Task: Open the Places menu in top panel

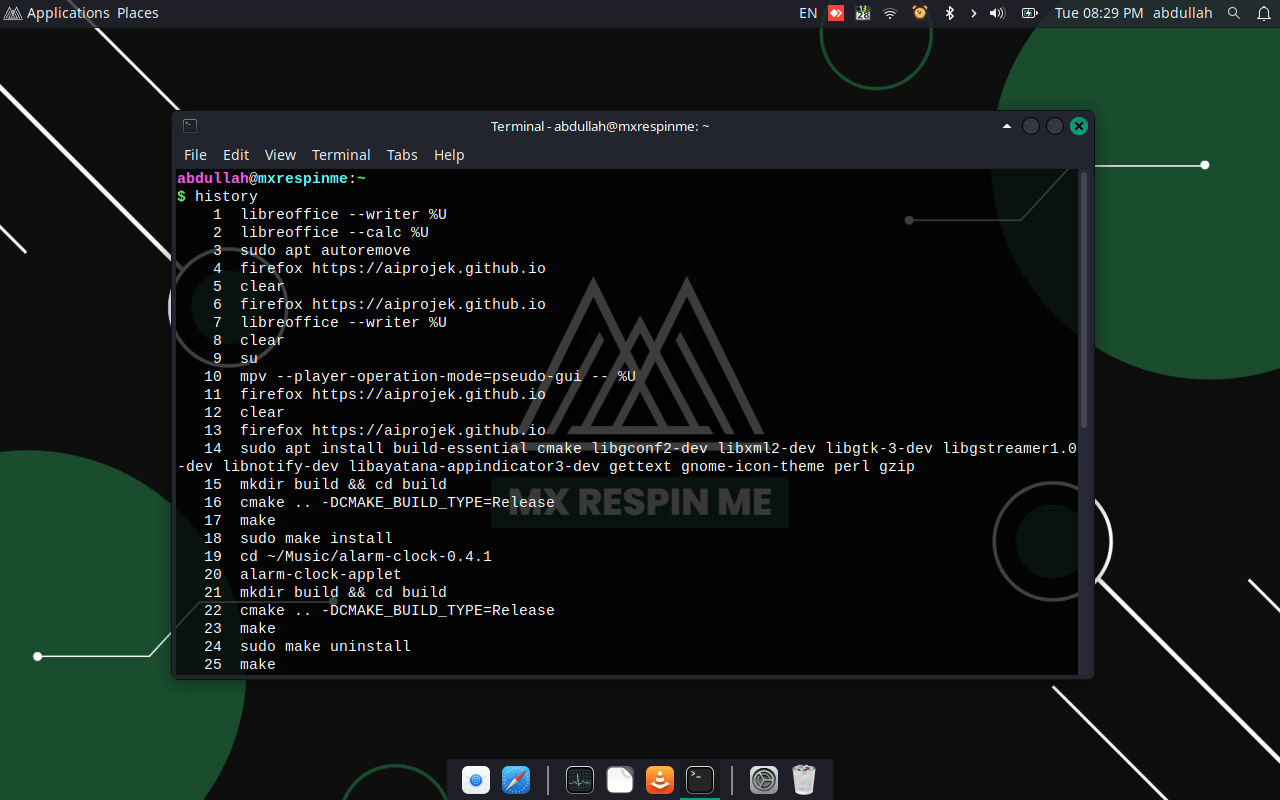Action: pyautogui.click(x=138, y=13)
